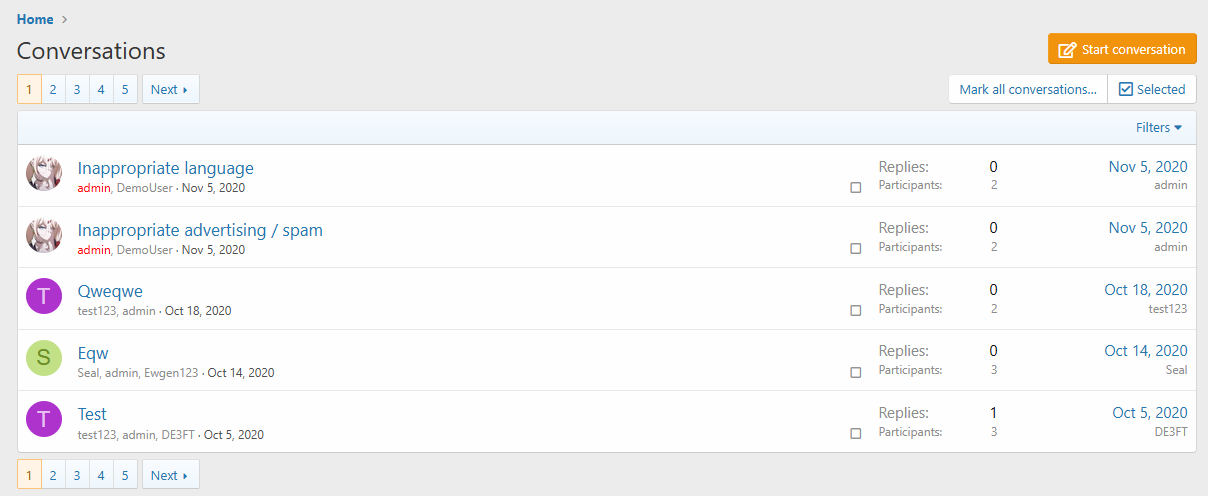The width and height of the screenshot is (1208, 496).
Task: Click the green S avatar next to Eqw
Action: click(44, 359)
